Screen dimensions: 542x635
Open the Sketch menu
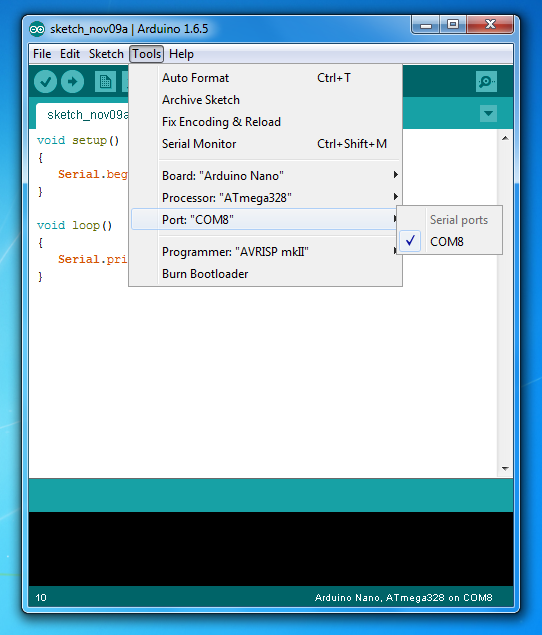pos(106,54)
